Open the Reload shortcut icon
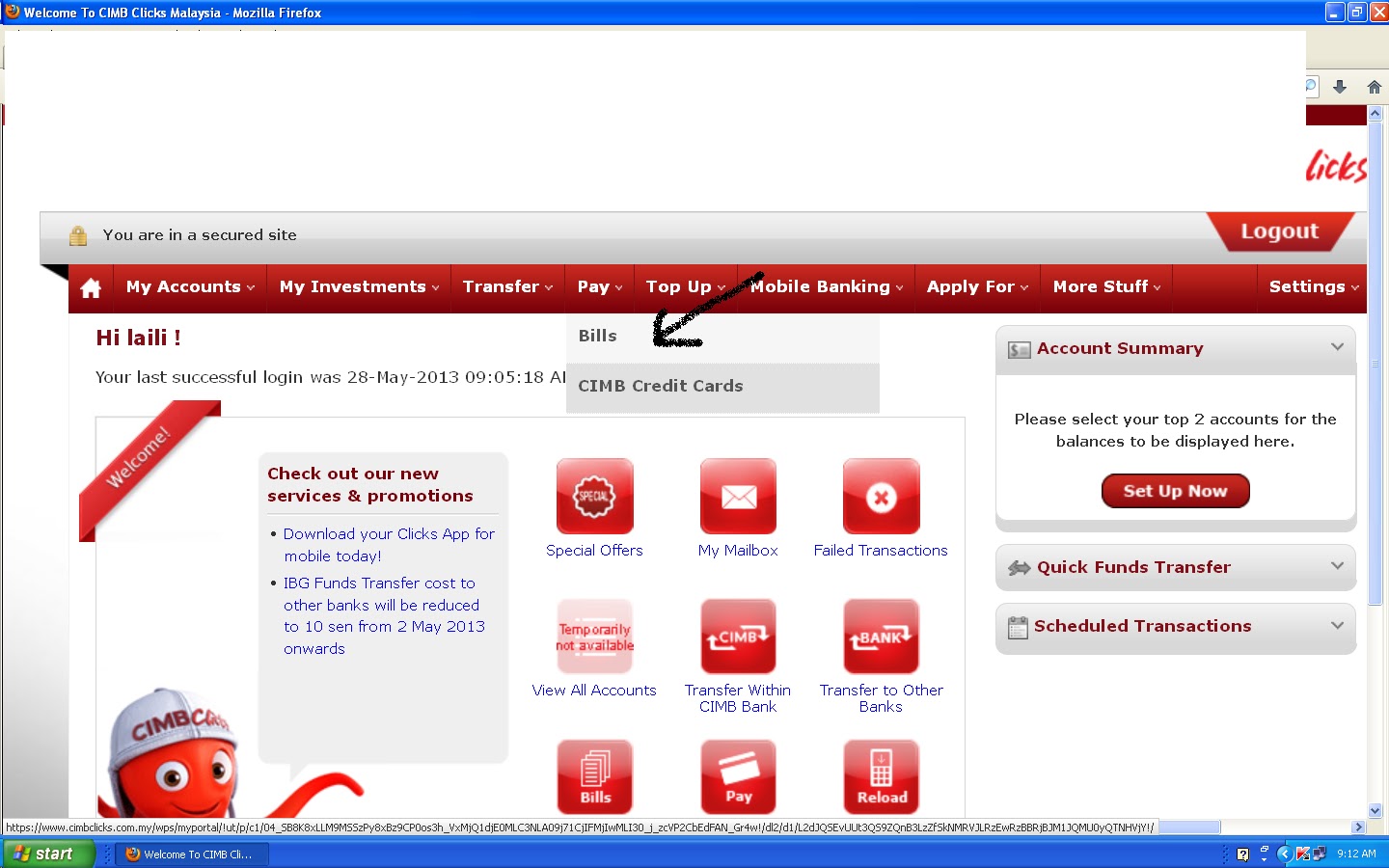 [x=881, y=777]
